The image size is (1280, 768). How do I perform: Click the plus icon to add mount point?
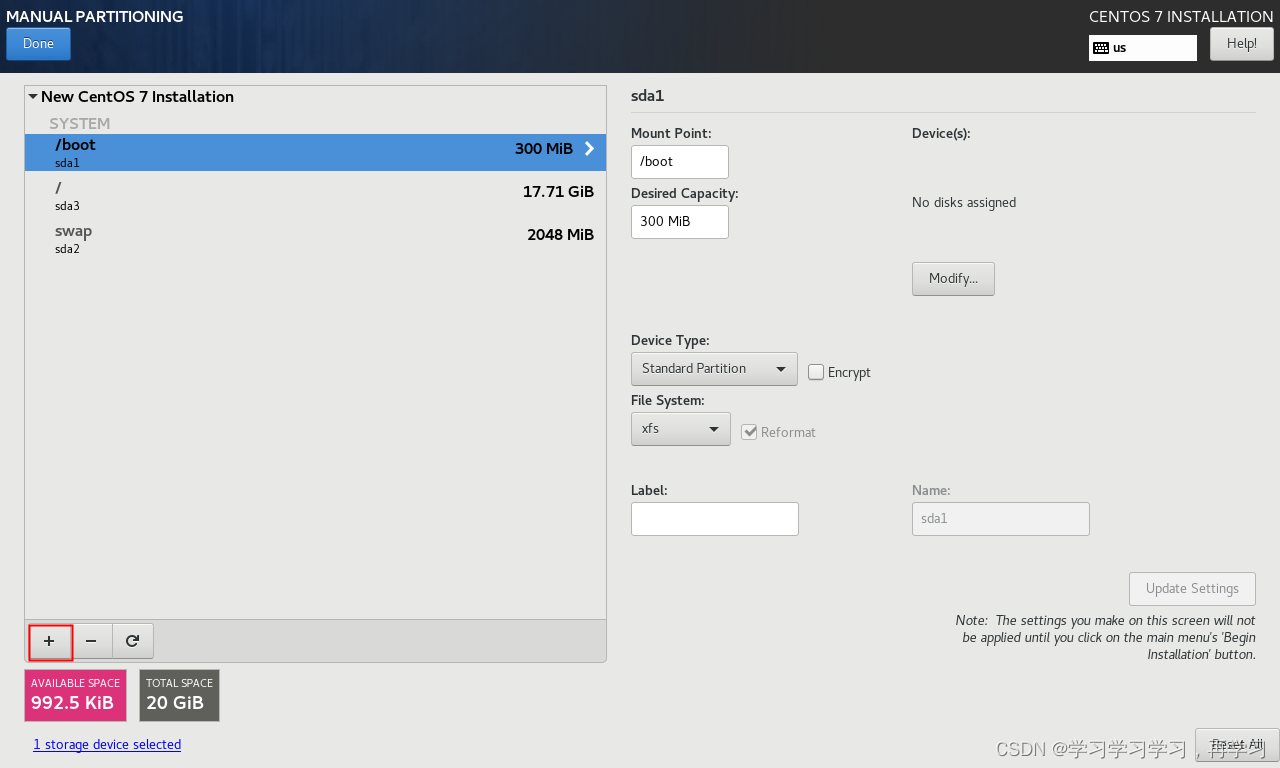pyautogui.click(x=49, y=641)
